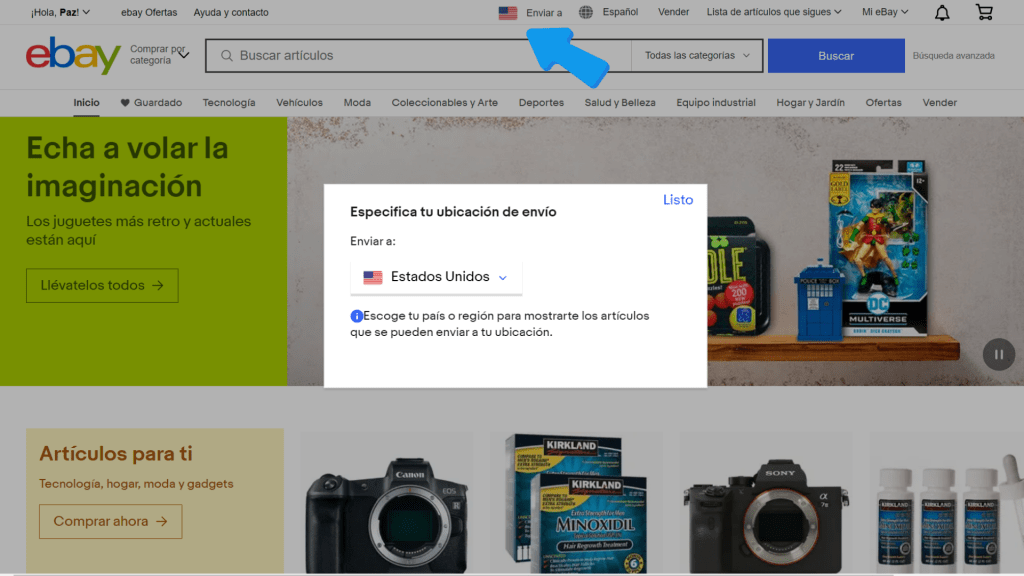
Task: Open the Vehículos category tab
Action: coord(299,103)
